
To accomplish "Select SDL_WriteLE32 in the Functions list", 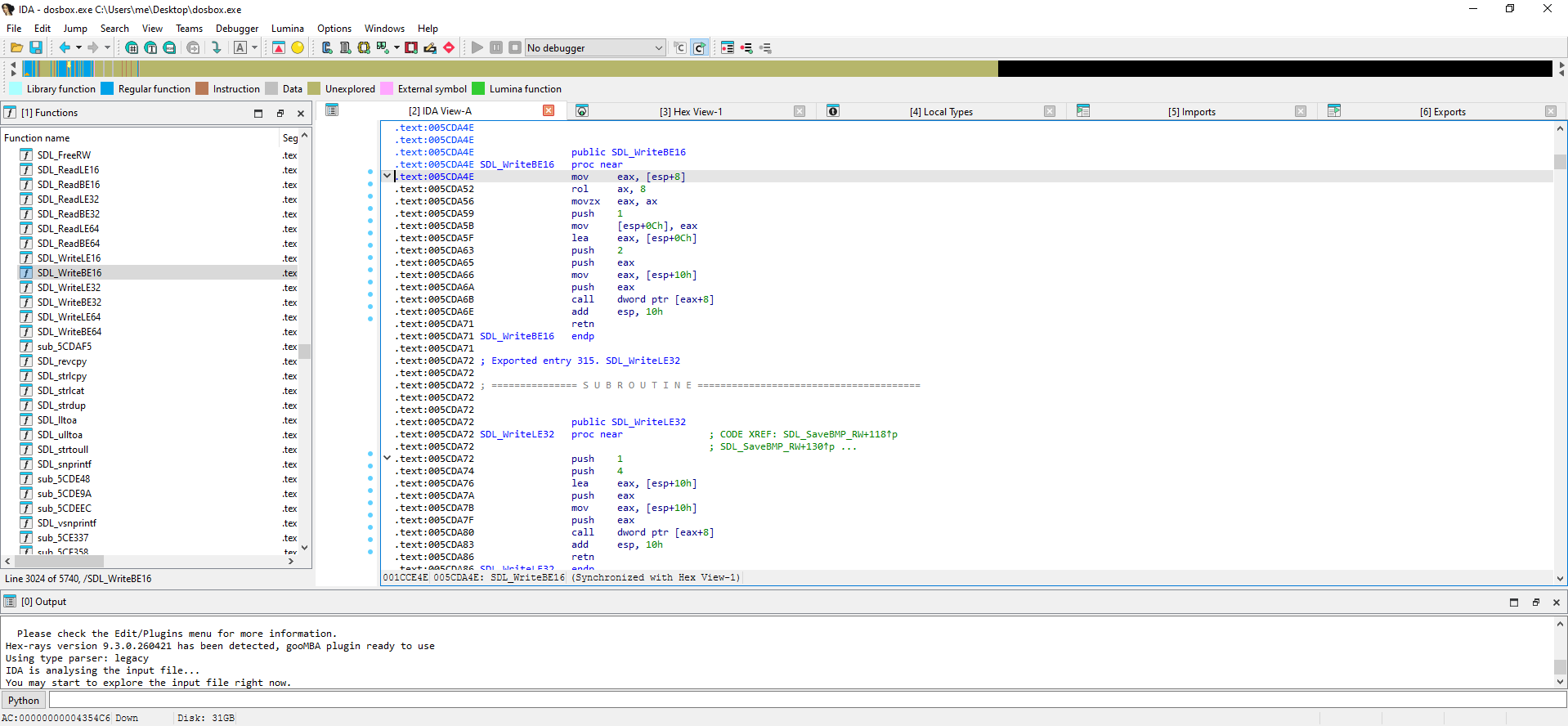I will click(x=69, y=287).
